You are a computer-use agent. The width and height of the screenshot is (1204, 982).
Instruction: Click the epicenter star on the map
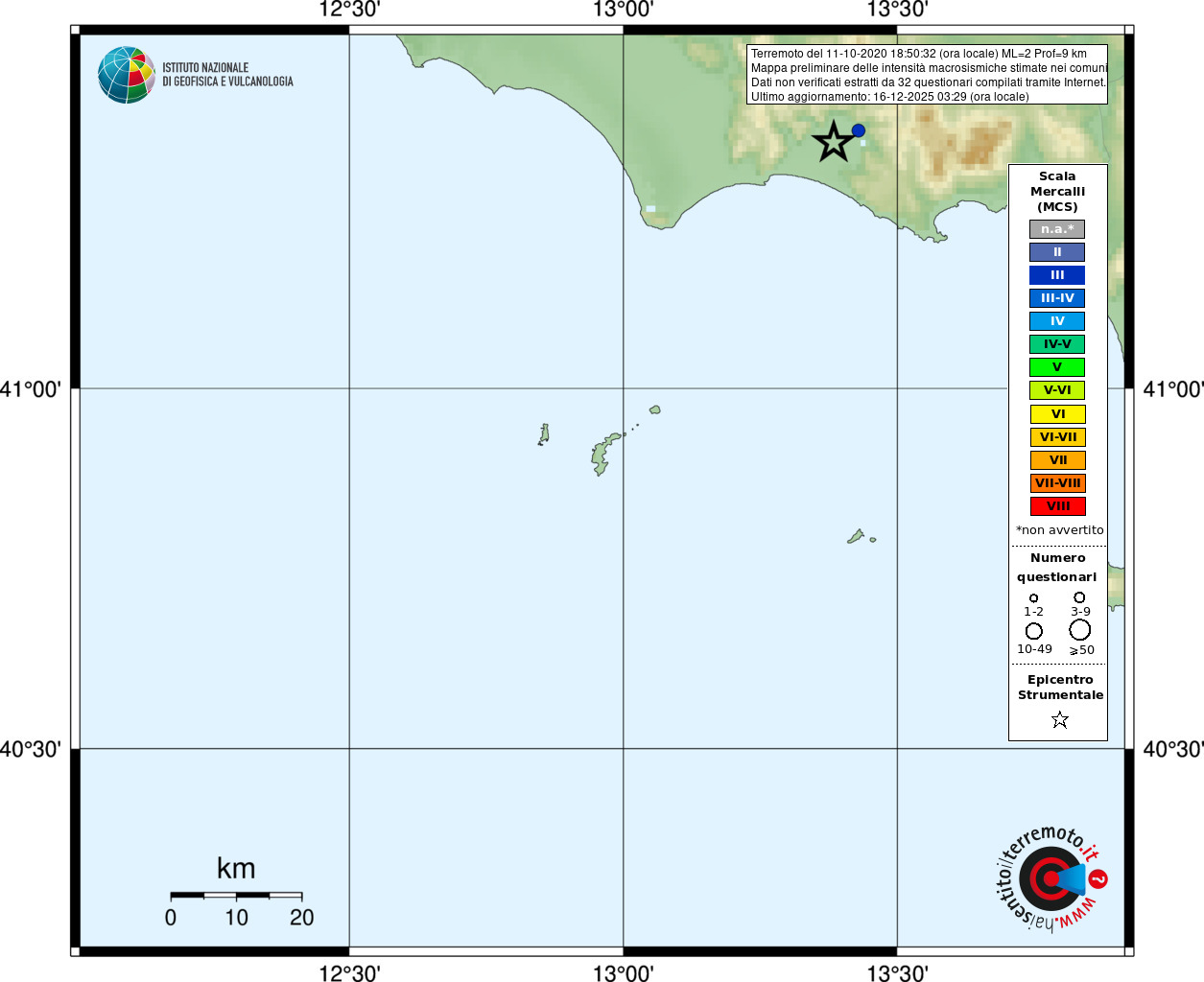(x=834, y=142)
